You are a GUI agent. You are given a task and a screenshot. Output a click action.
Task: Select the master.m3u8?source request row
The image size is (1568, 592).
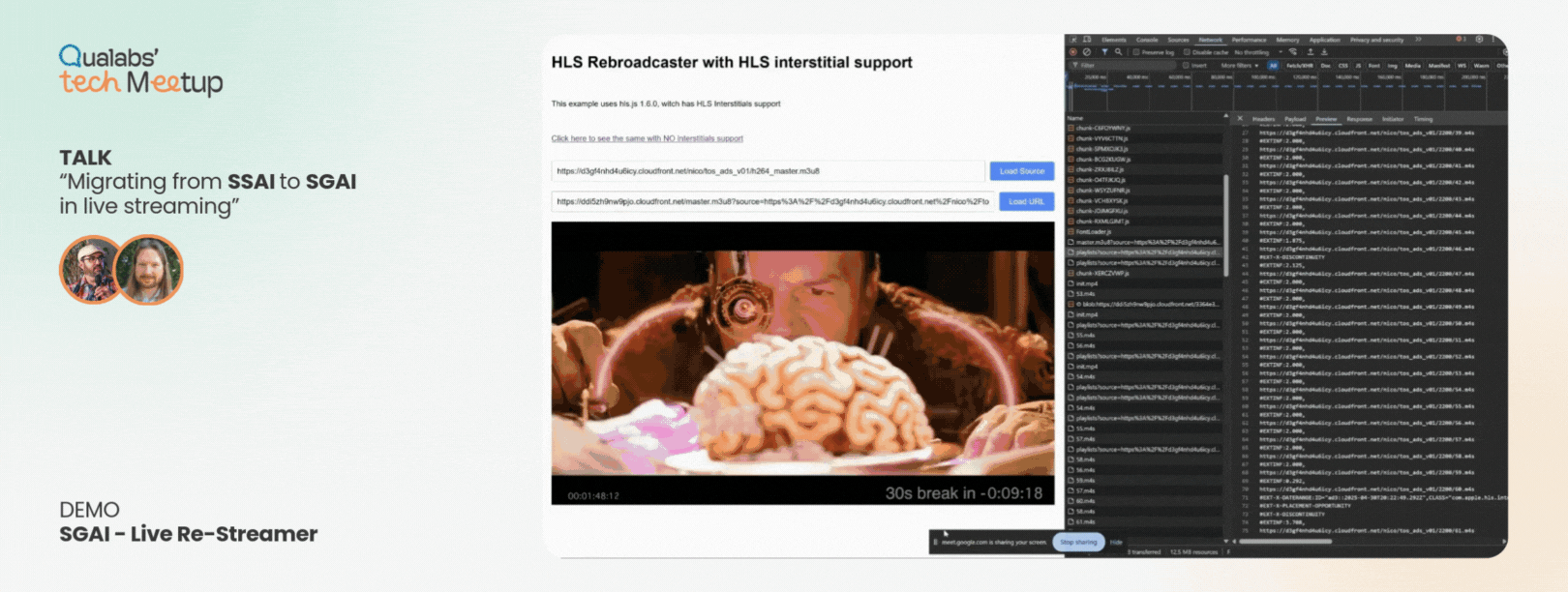[1144, 242]
